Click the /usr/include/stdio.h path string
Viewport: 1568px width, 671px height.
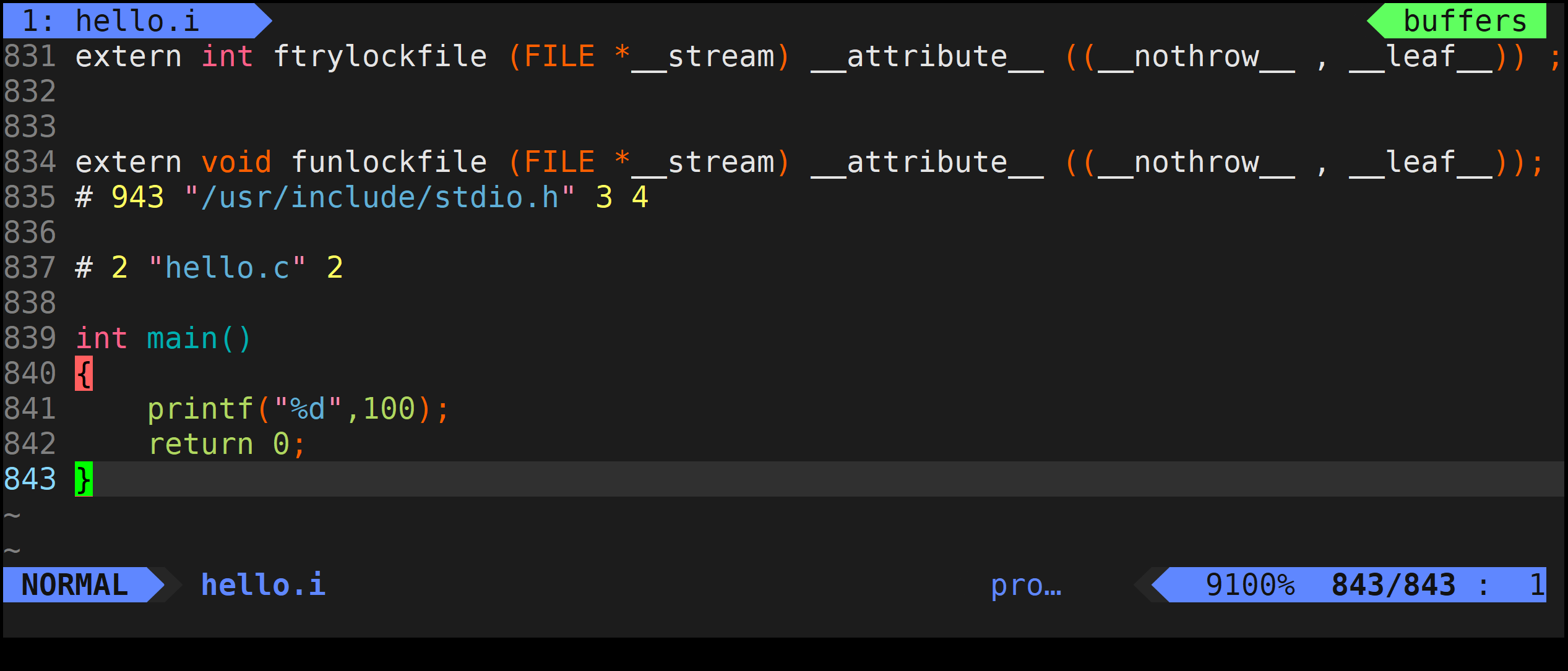[379, 197]
